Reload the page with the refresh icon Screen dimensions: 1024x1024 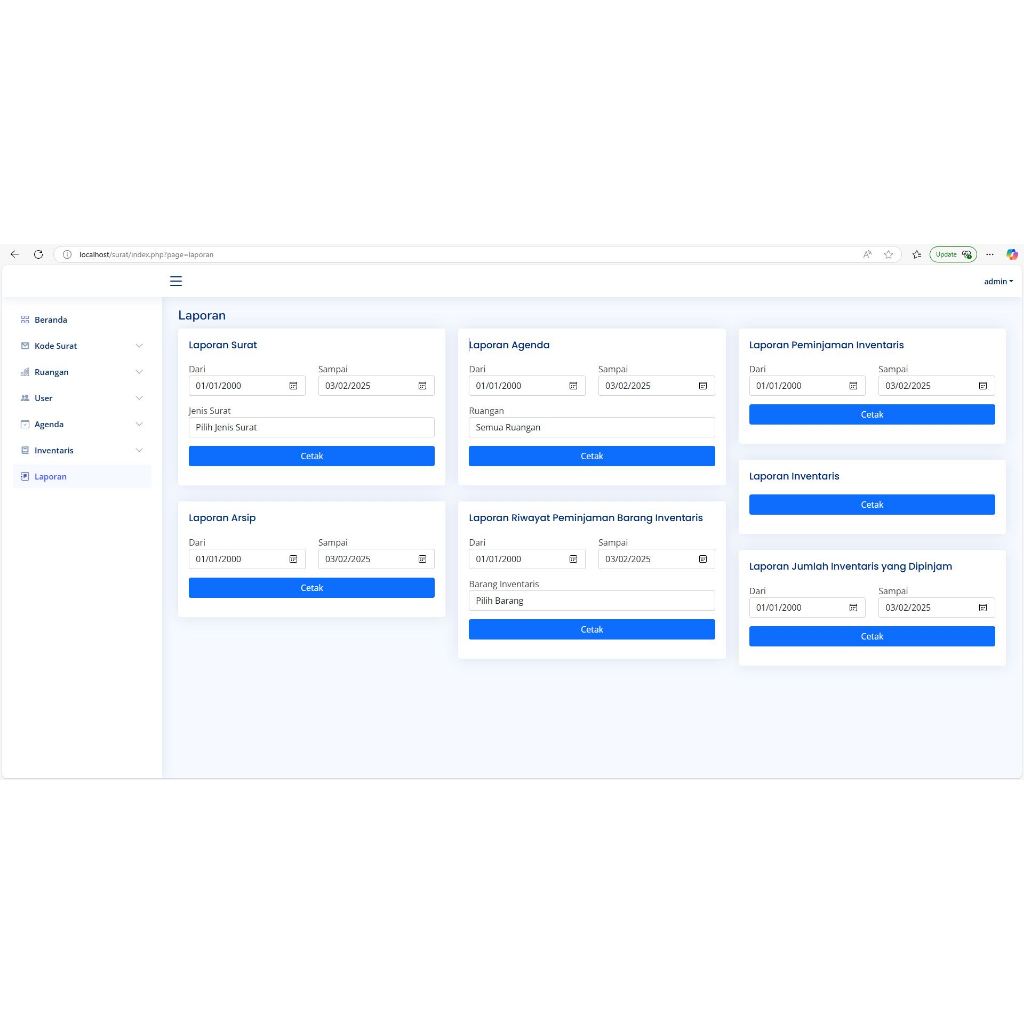coord(39,254)
